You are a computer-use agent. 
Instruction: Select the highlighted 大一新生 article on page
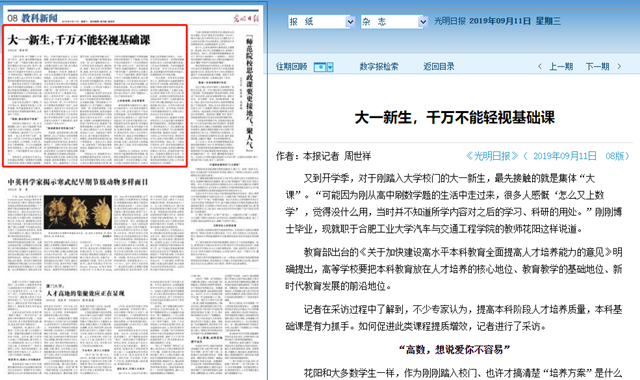point(95,96)
